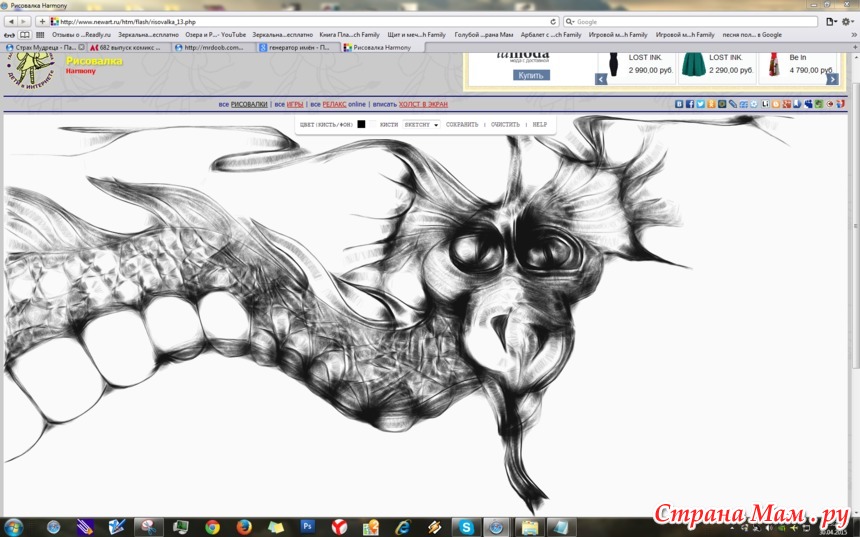Viewport: 860px width, 537px height.
Task: Share via the Odnoklassniki icon
Action: 711,104
